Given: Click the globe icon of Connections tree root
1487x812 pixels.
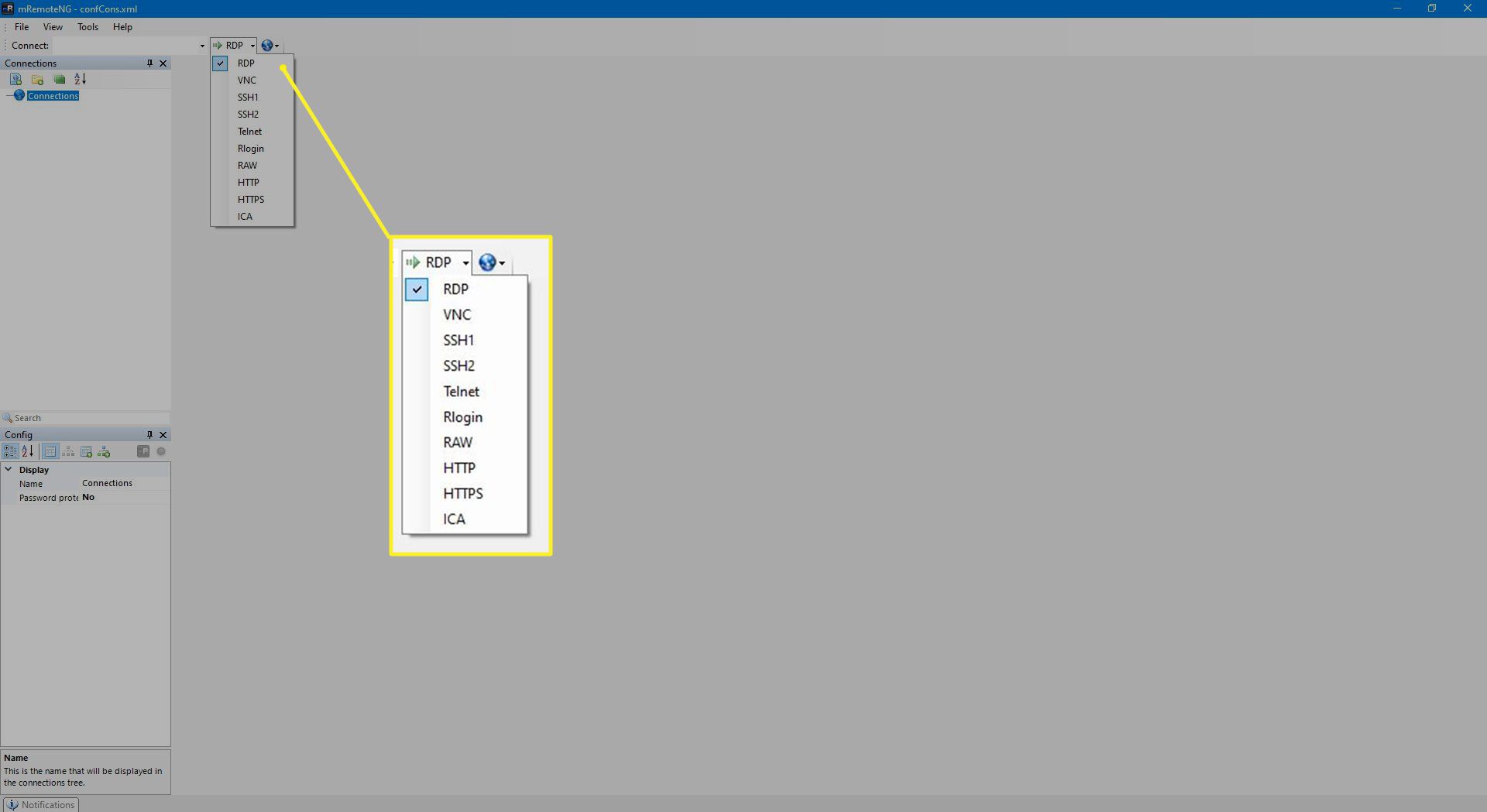Looking at the screenshot, I should tap(19, 95).
